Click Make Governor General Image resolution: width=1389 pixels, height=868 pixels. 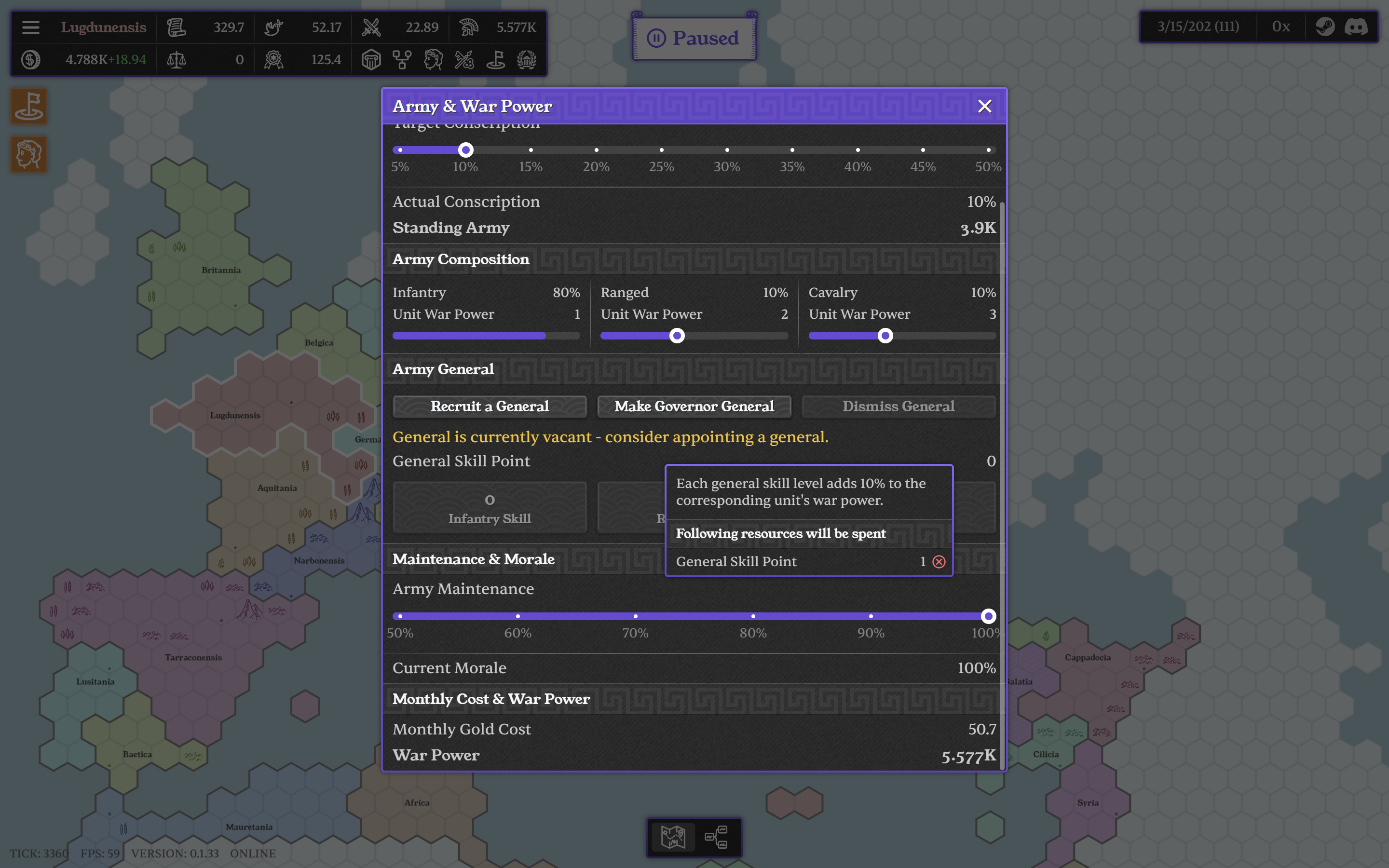[x=694, y=406]
